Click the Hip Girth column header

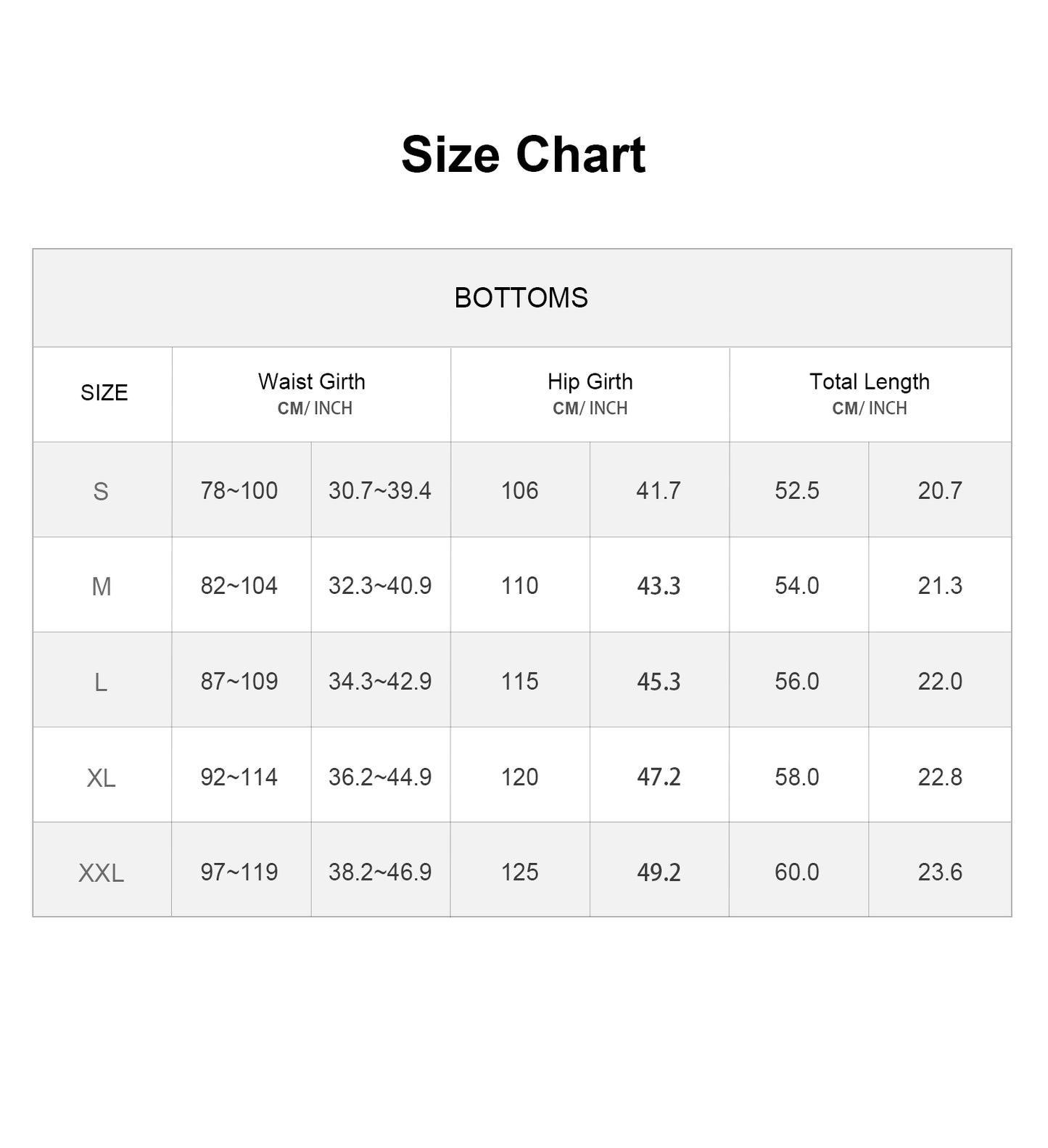click(x=590, y=382)
